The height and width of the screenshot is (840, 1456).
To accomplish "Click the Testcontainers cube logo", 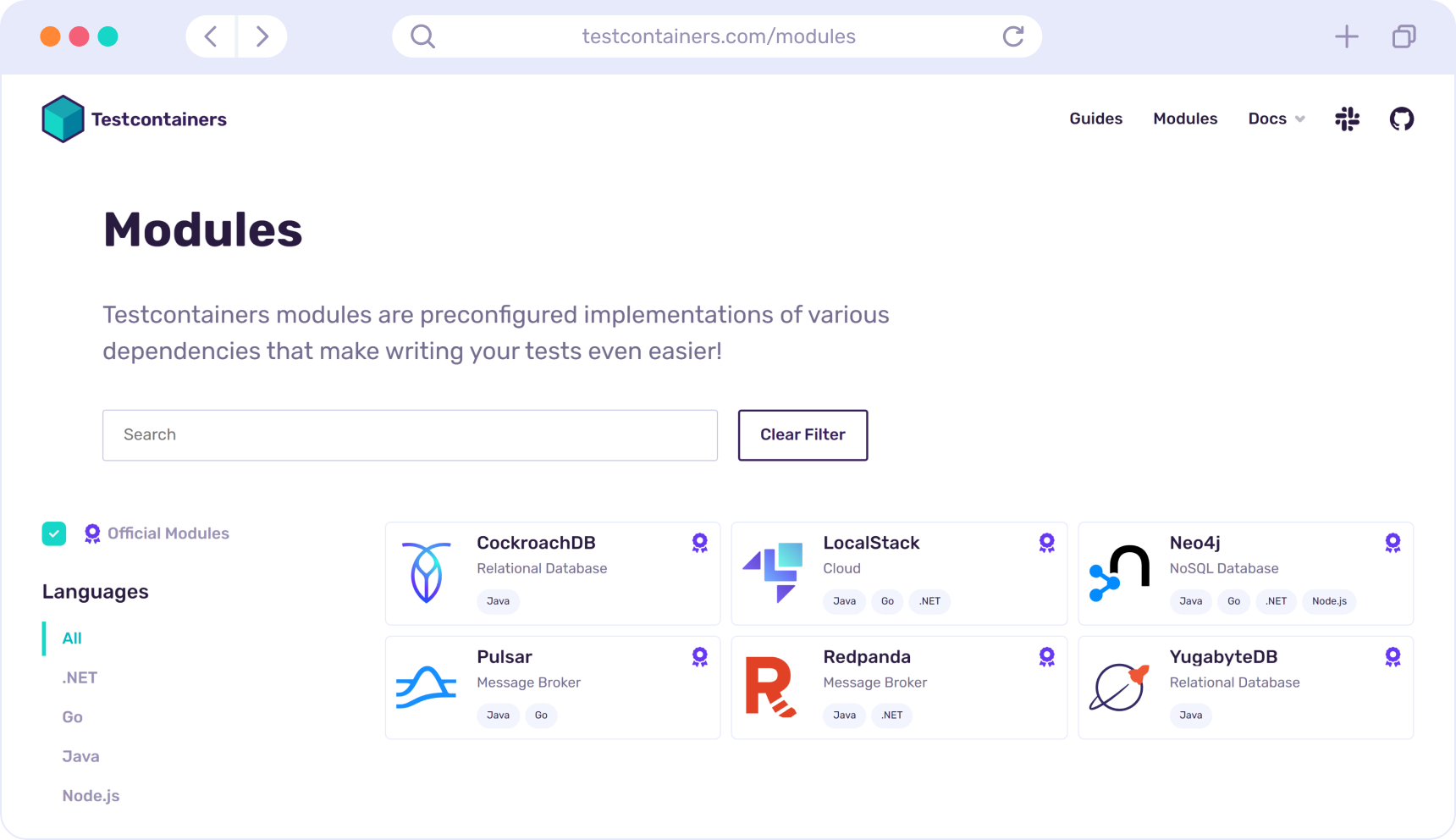I will 63,119.
